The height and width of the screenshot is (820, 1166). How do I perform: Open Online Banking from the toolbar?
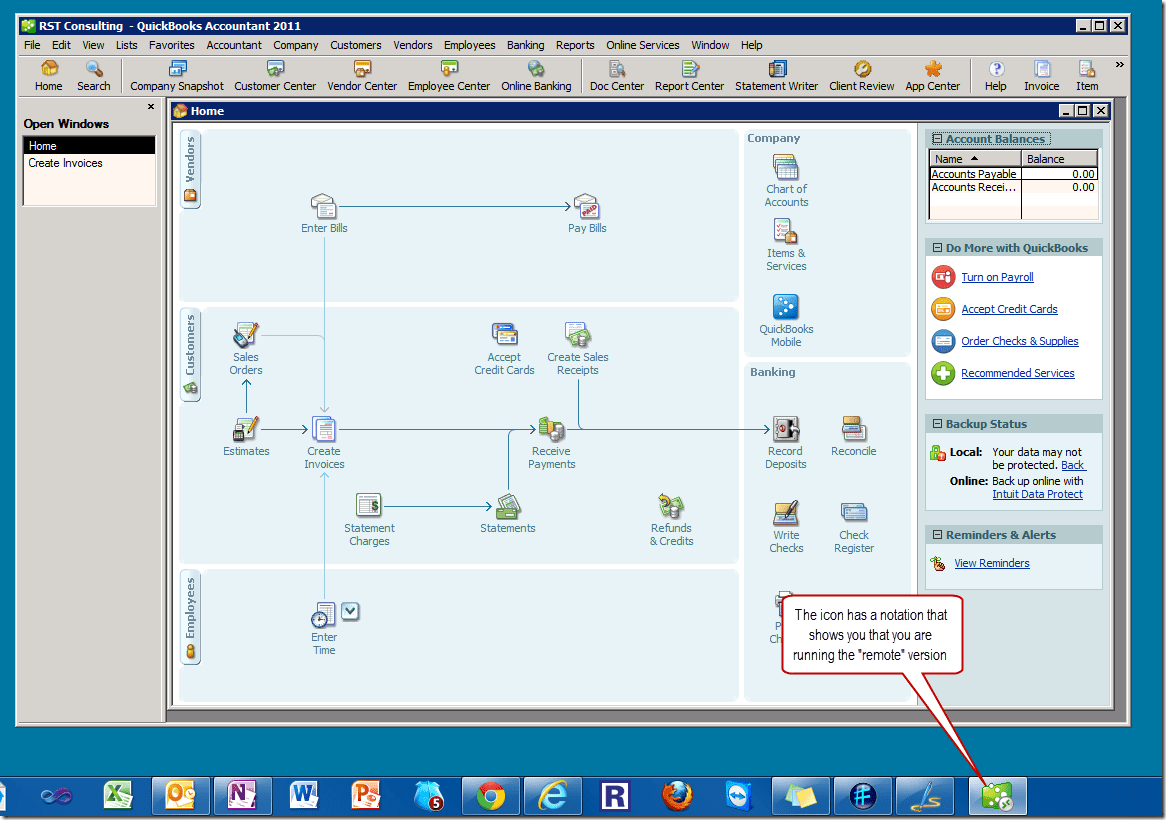point(536,77)
